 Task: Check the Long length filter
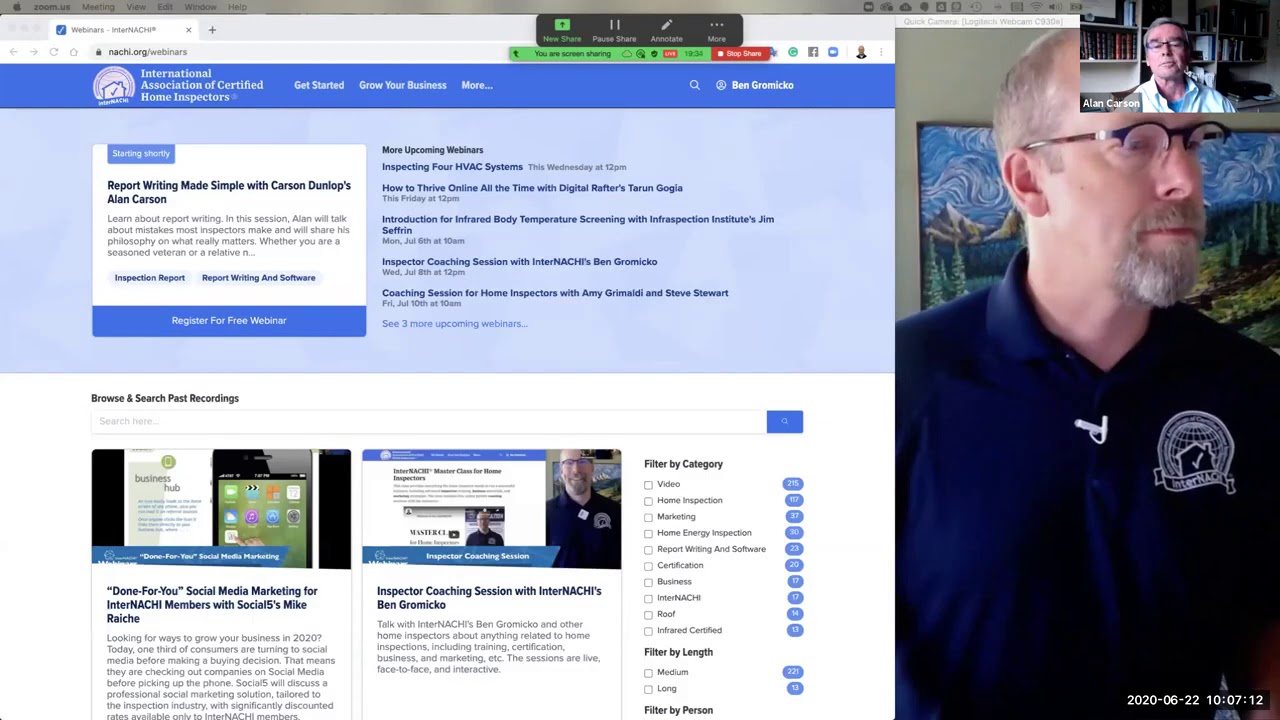(x=648, y=689)
